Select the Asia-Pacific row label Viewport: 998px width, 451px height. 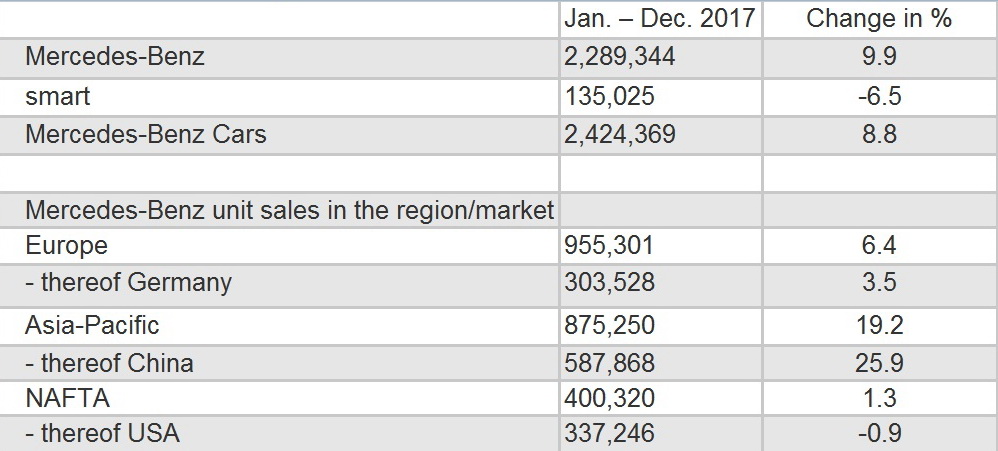(92, 325)
